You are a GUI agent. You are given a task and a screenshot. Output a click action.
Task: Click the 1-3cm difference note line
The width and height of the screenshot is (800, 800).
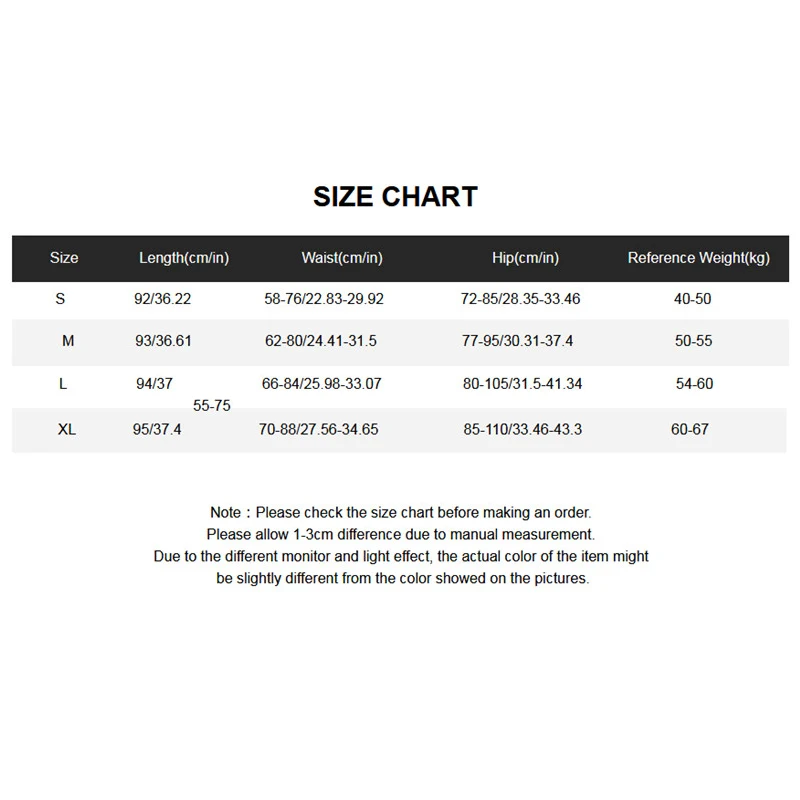(401, 534)
